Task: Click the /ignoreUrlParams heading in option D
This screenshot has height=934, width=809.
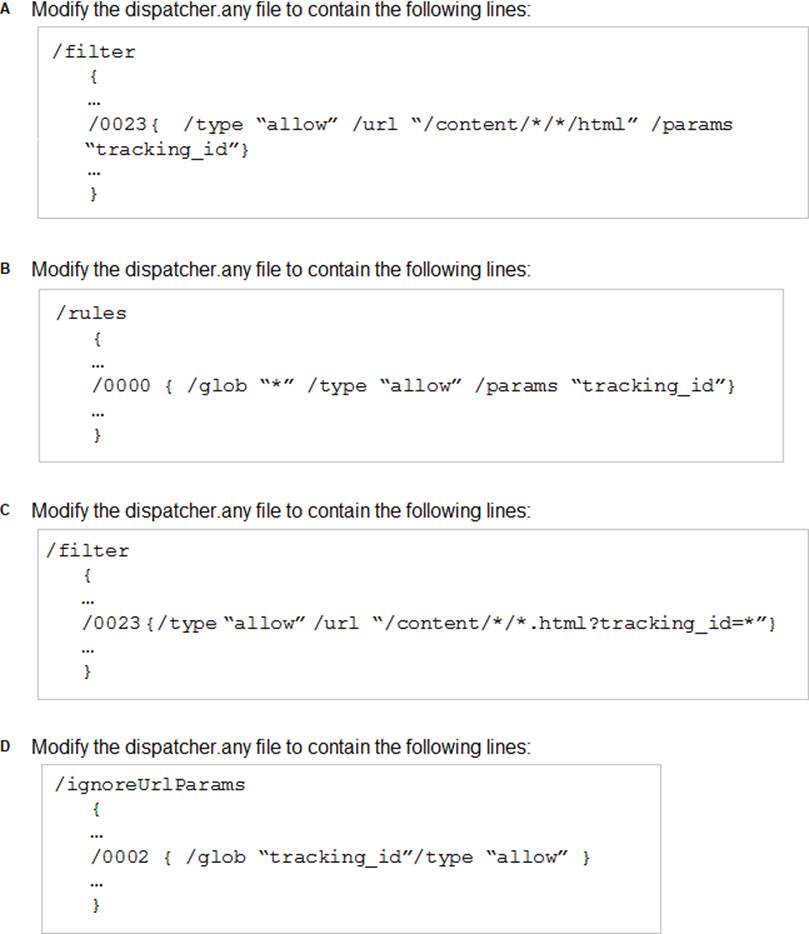Action: pos(150,784)
